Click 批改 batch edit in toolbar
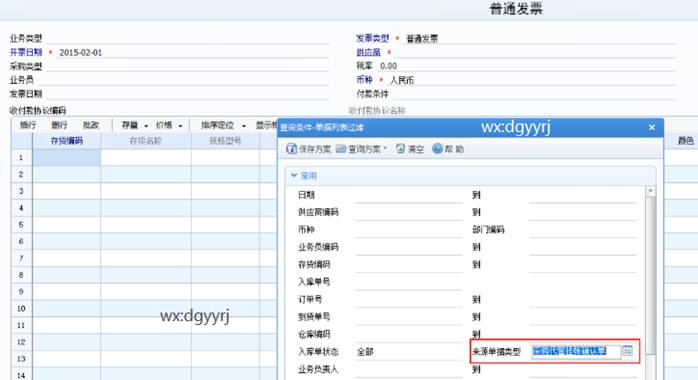 point(91,125)
